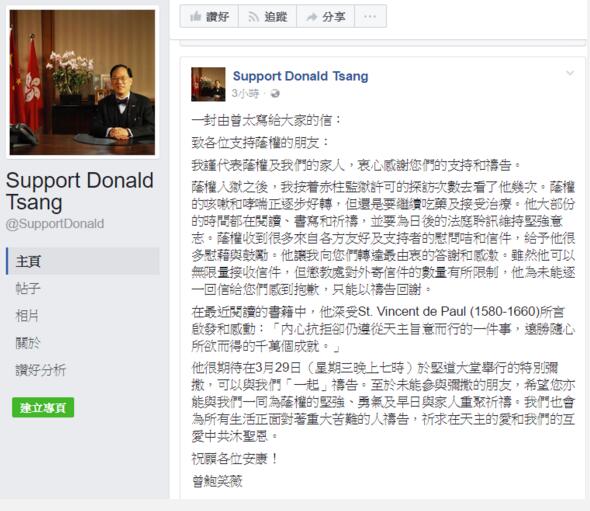Click the green 建立專頁 button
Screen dimensions: 590x511
click(43, 408)
